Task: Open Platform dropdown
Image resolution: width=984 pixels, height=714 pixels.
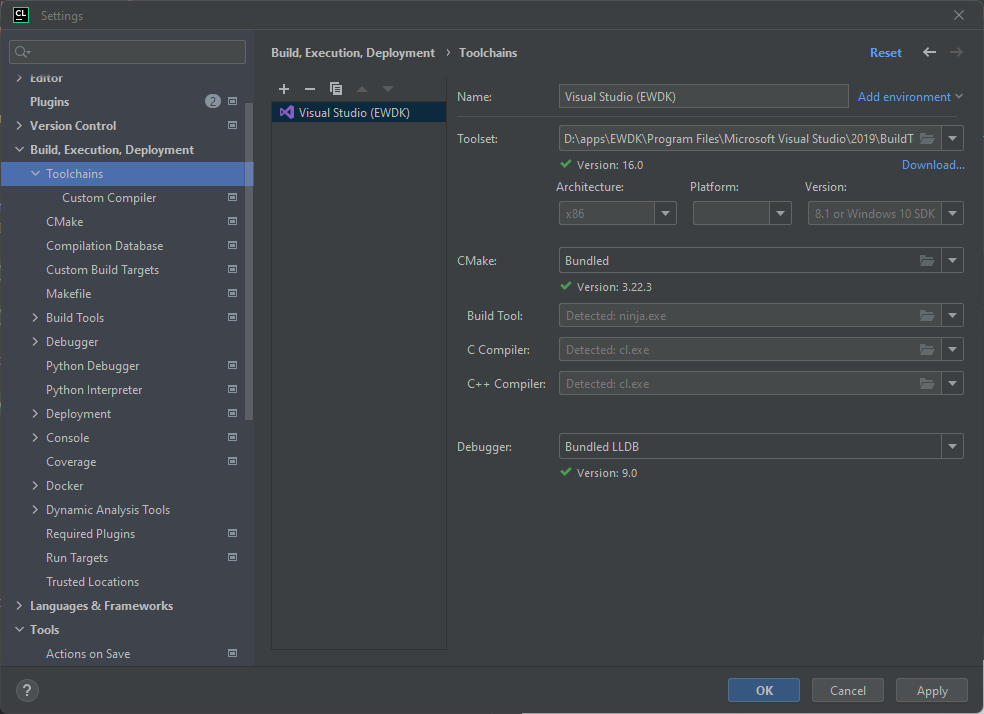Action: coord(780,213)
